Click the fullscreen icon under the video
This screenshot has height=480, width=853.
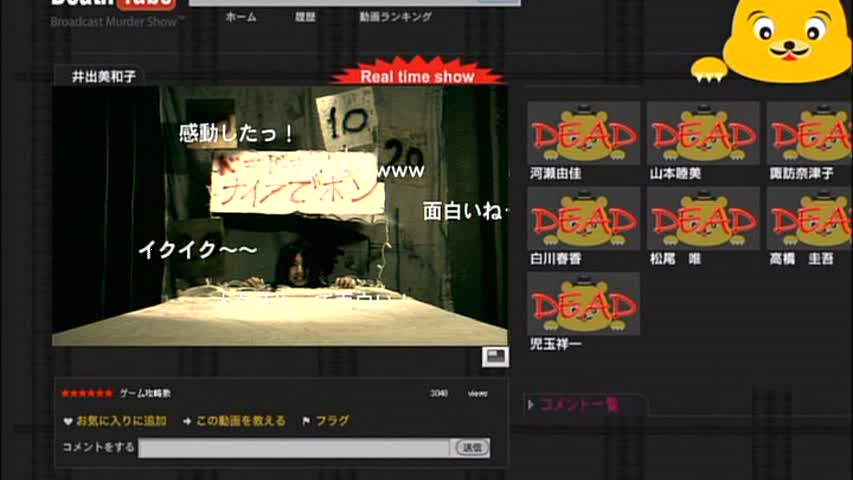pyautogui.click(x=495, y=356)
